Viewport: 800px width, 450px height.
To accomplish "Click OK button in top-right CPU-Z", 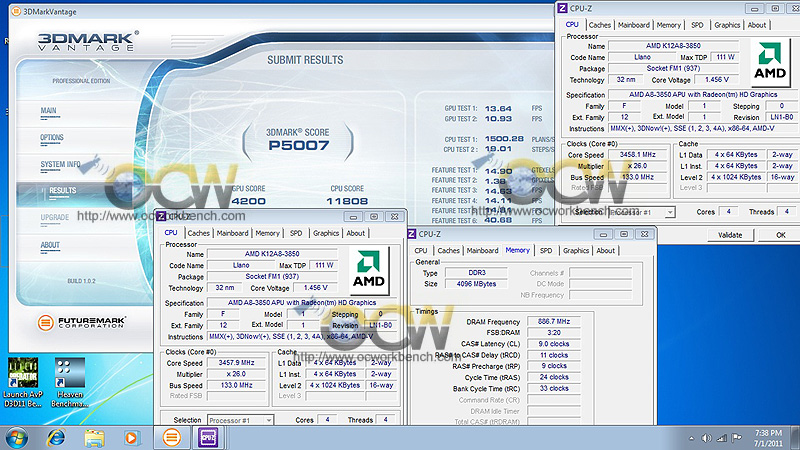I will point(781,235).
